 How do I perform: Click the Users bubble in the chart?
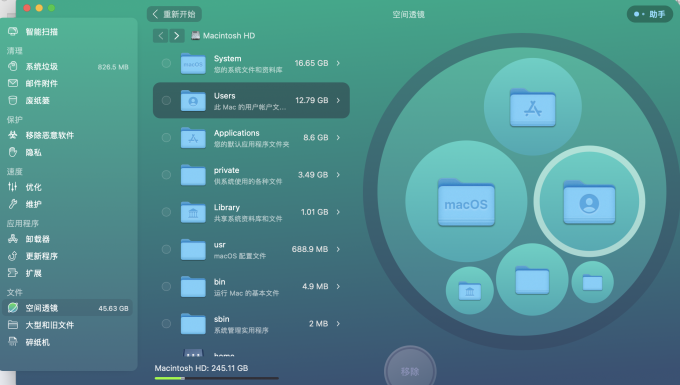[x=589, y=201]
